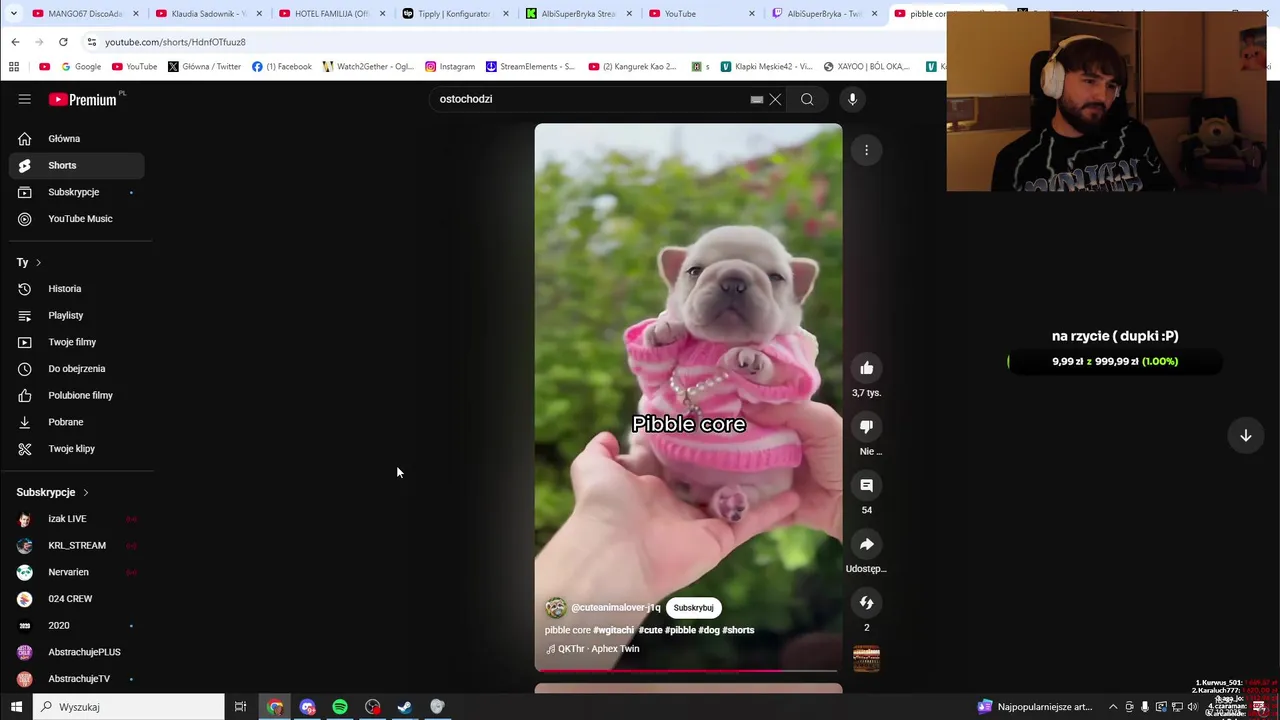Viewport: 1280px width, 720px height.
Task: Share the Short via Udostępnij
Action: coord(867,544)
